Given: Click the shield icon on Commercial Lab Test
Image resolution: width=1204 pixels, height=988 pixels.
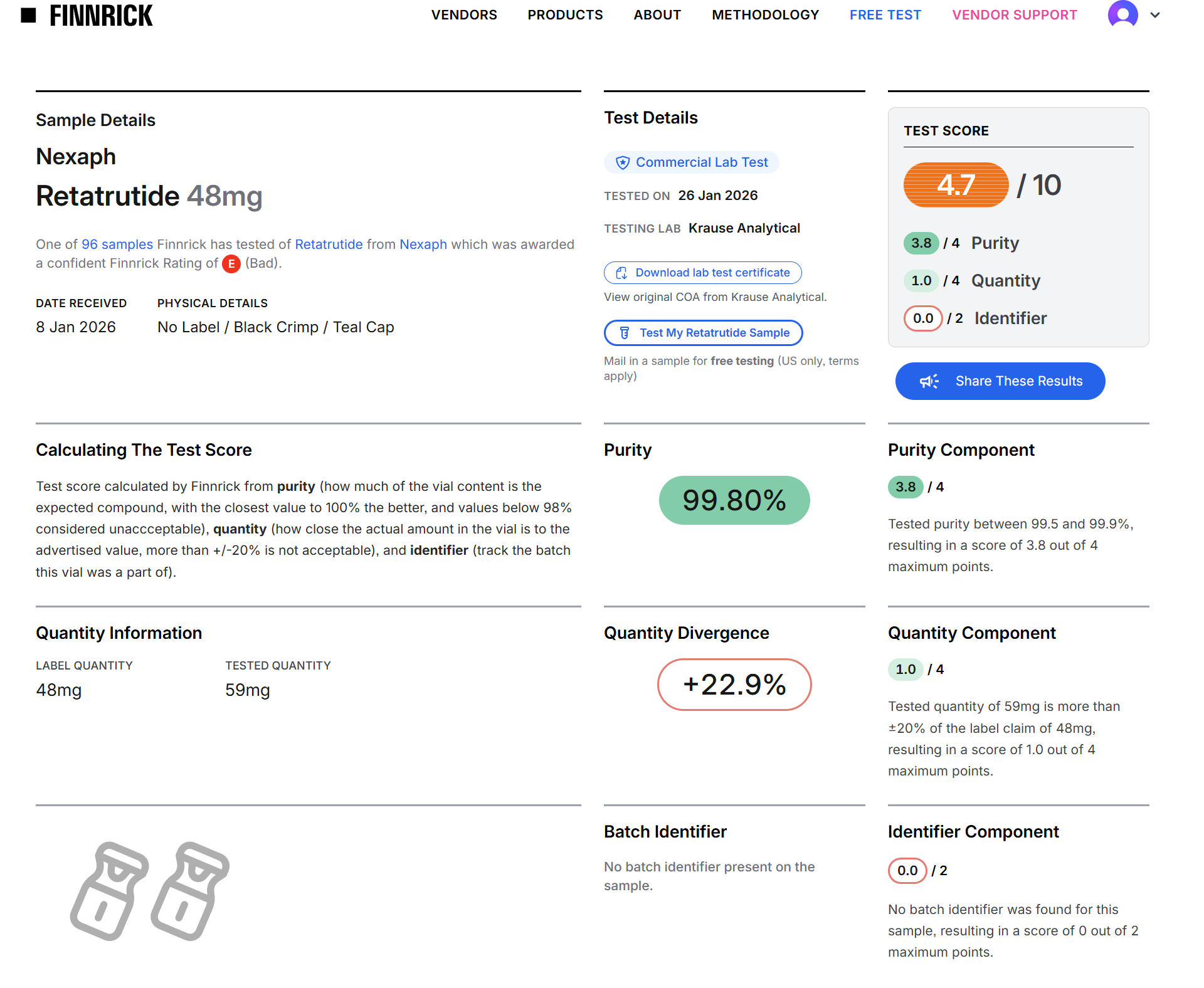Looking at the screenshot, I should point(622,163).
